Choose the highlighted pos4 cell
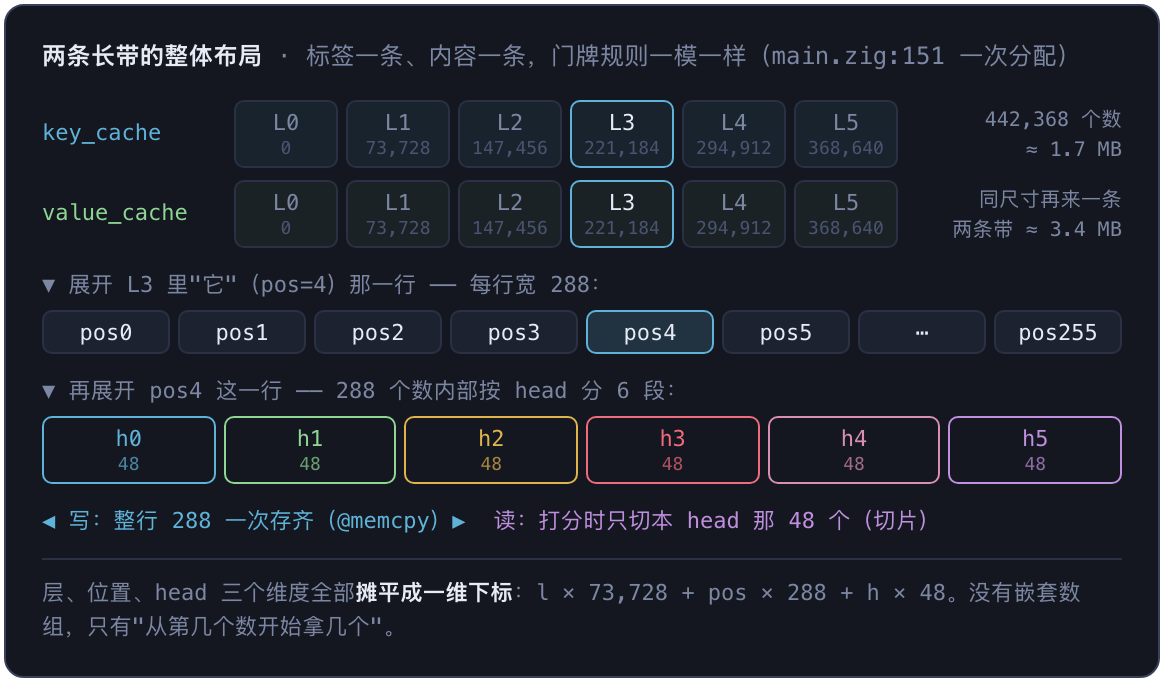This screenshot has height=682, width=1164. coord(650,332)
